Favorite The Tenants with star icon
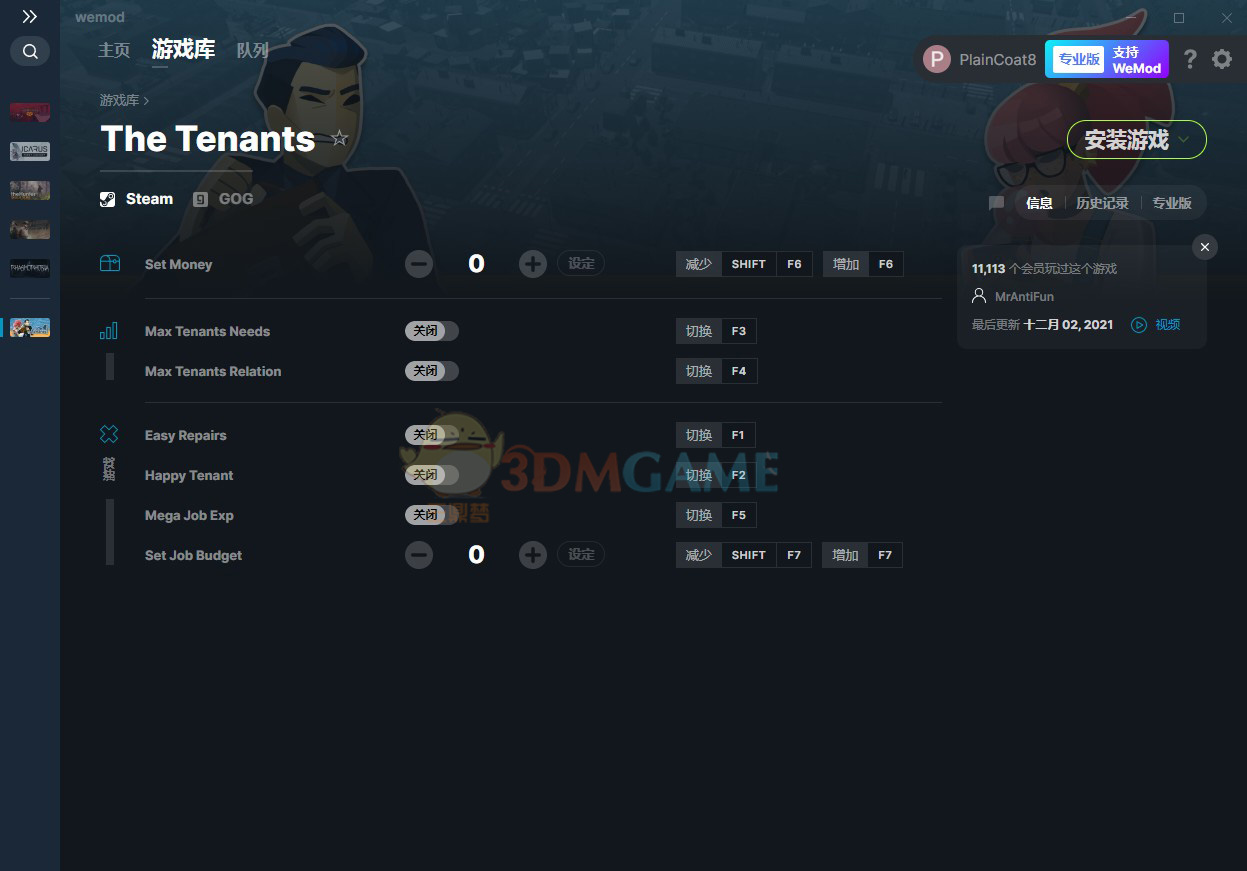1247x871 pixels. (340, 138)
